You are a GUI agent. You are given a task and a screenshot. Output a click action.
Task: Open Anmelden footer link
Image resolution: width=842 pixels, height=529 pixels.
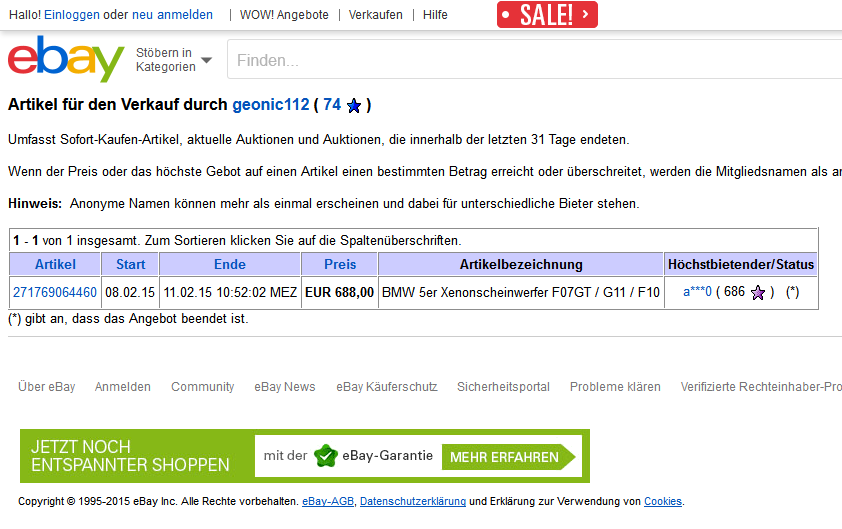point(122,387)
